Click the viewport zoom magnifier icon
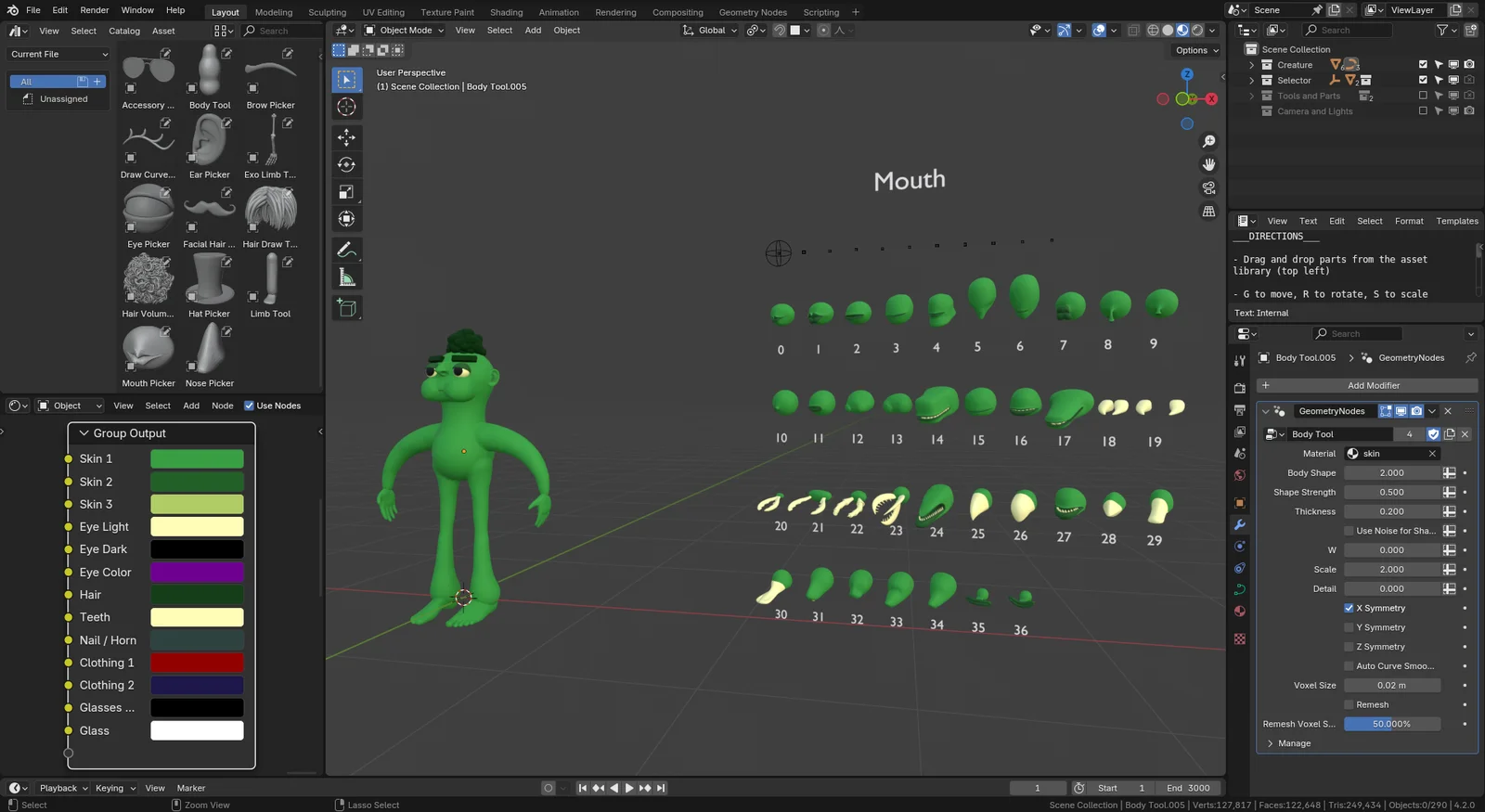This screenshot has height=812, width=1485. pos(1208,141)
